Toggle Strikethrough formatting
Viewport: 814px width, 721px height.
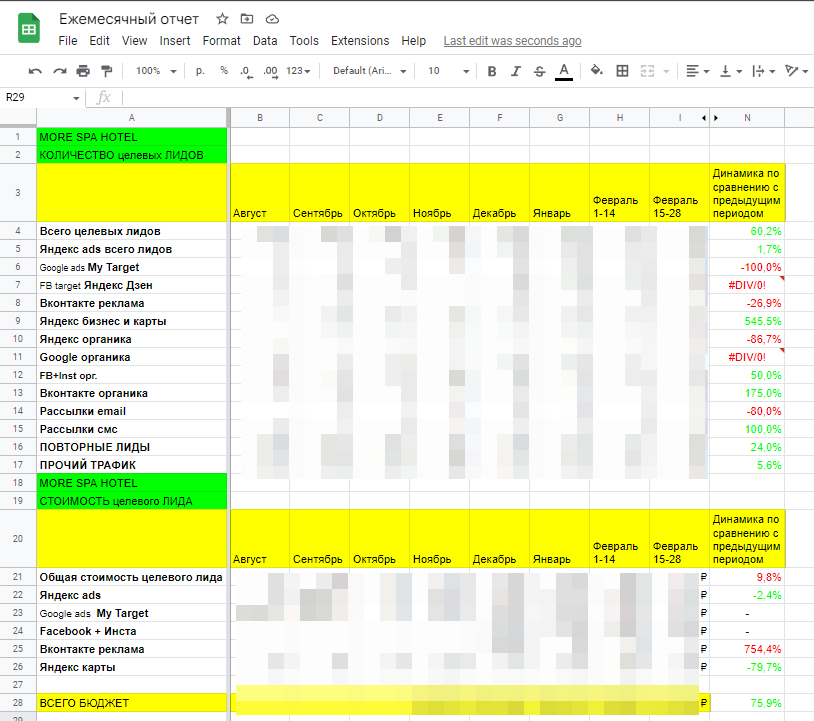539,71
